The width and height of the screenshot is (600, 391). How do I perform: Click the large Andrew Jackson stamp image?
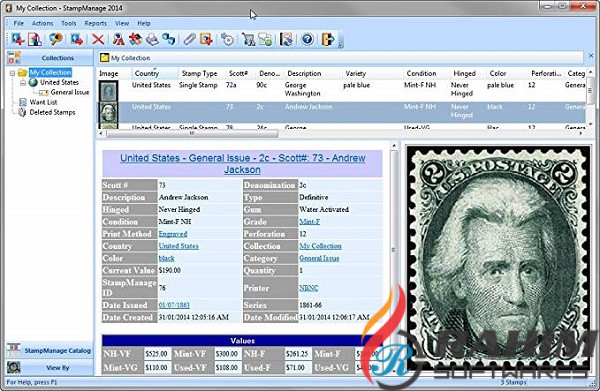point(499,257)
